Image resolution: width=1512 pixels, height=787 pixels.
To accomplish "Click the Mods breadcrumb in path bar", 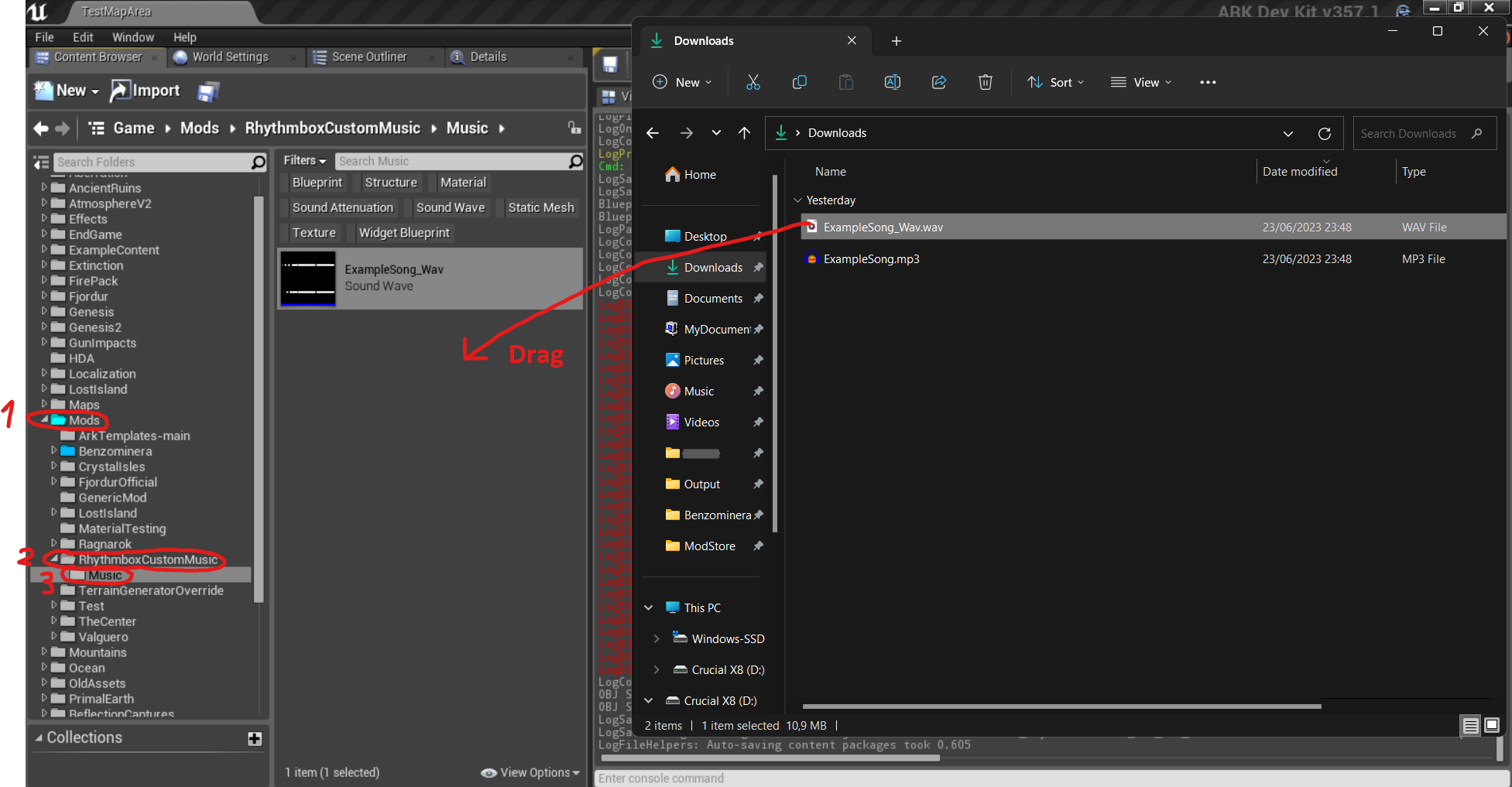I will point(200,128).
